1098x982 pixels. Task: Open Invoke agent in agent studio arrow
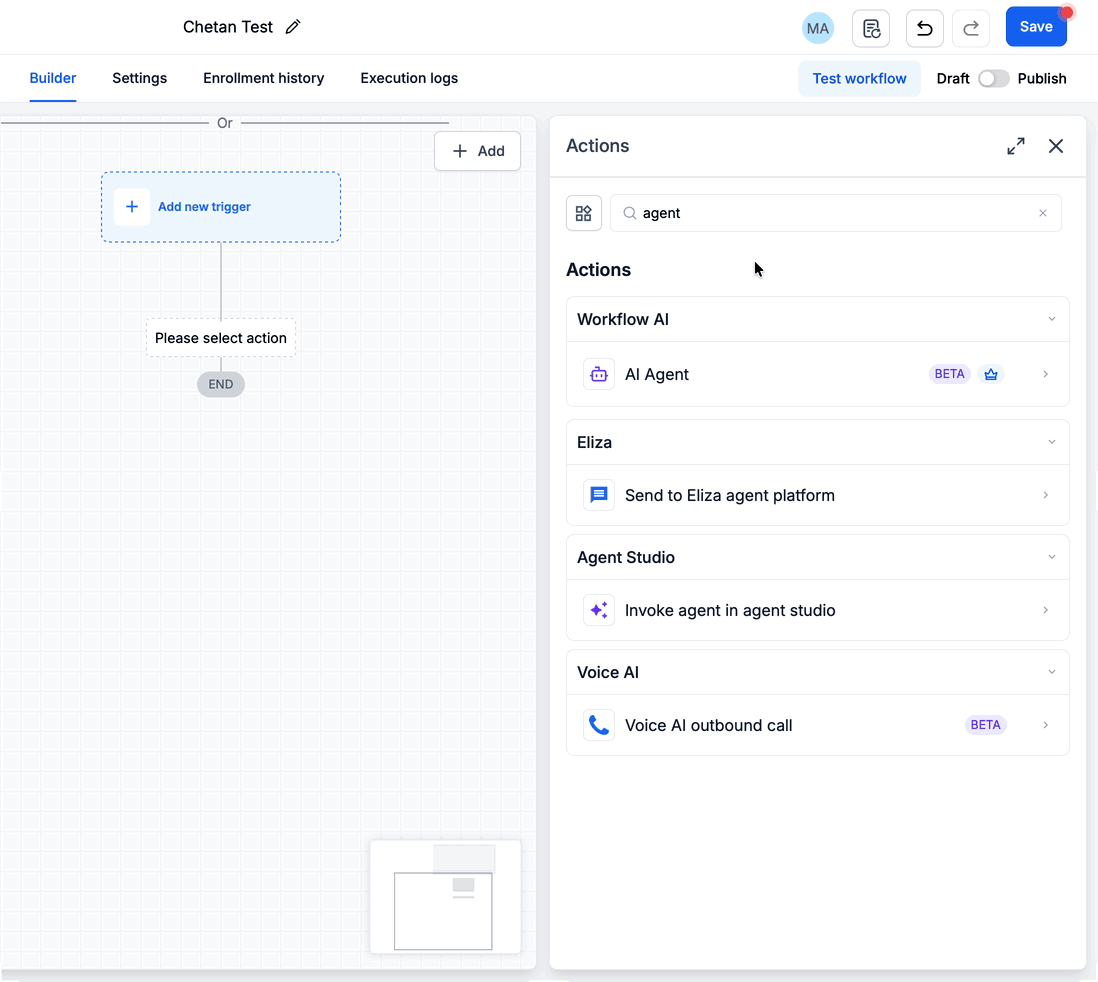point(1045,610)
